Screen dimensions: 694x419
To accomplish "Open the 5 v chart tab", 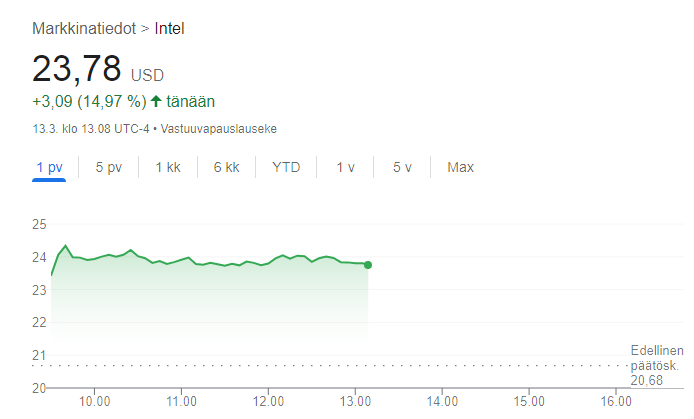I will (x=402, y=168).
